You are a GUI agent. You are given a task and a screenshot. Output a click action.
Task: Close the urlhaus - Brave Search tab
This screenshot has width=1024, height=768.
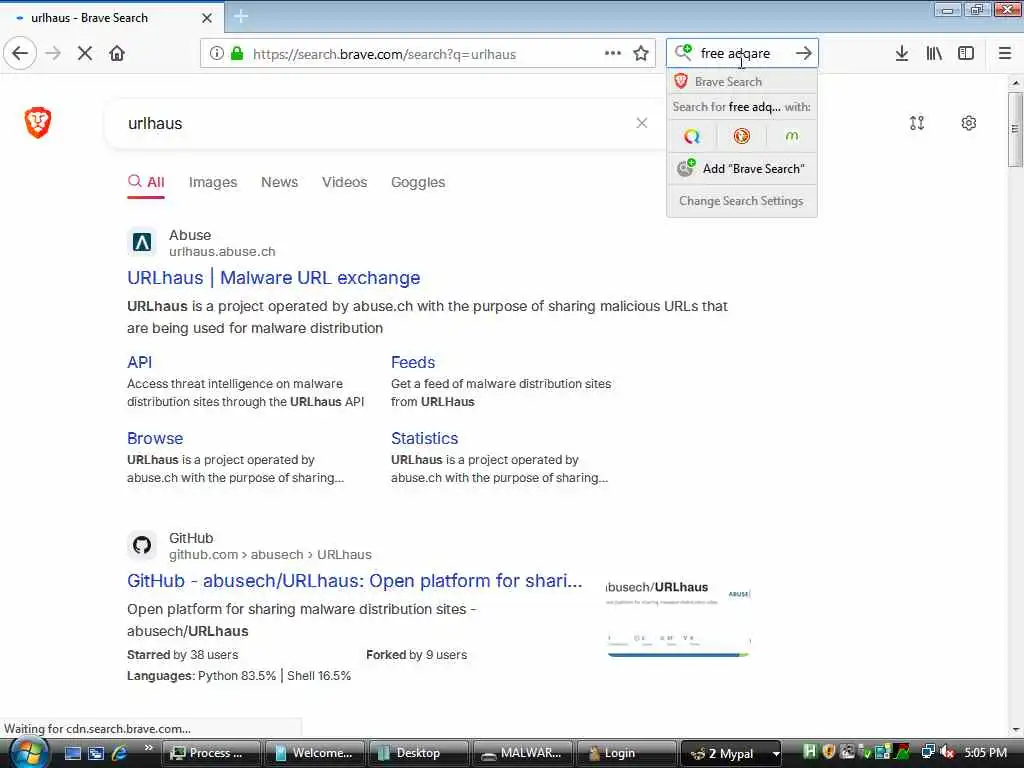[207, 18]
